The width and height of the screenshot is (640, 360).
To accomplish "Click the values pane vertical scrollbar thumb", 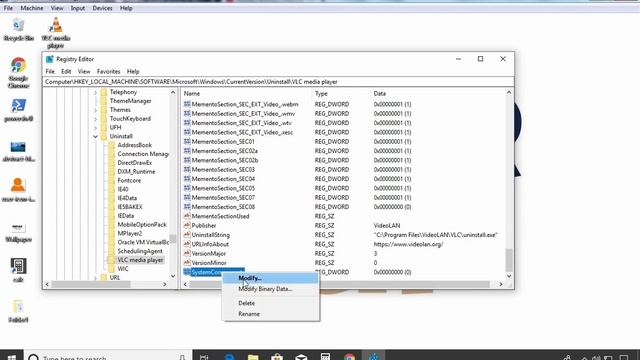I will (509, 260).
